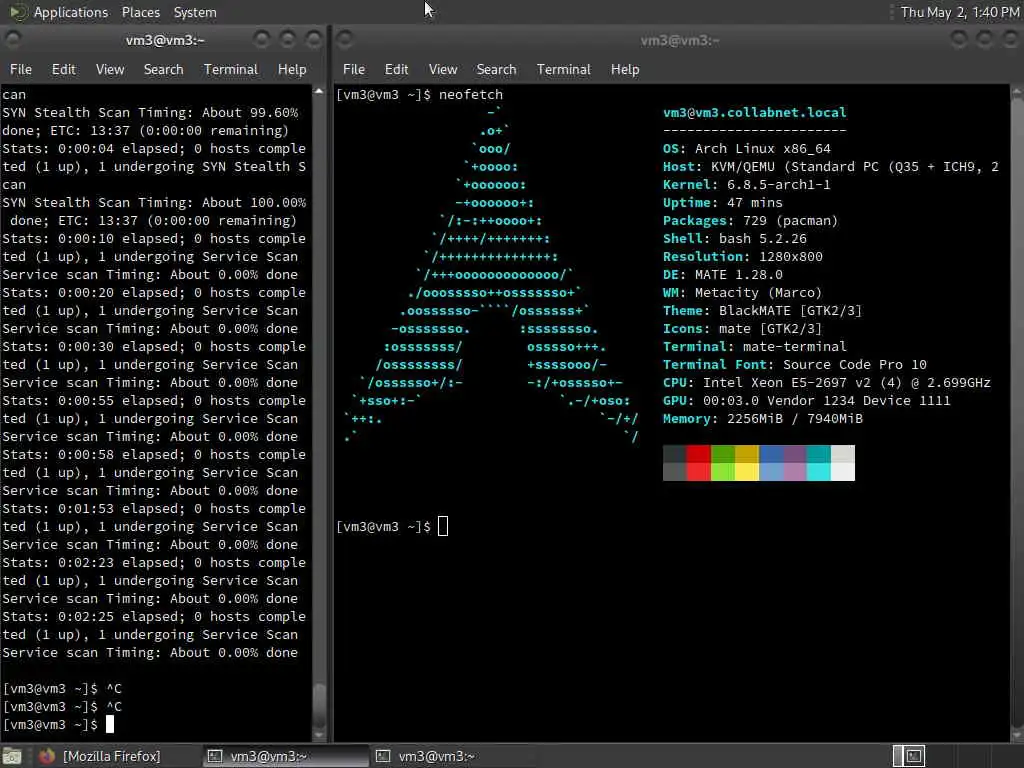This screenshot has width=1024, height=768.
Task: Open the Places menu in top panel
Action: click(x=140, y=12)
